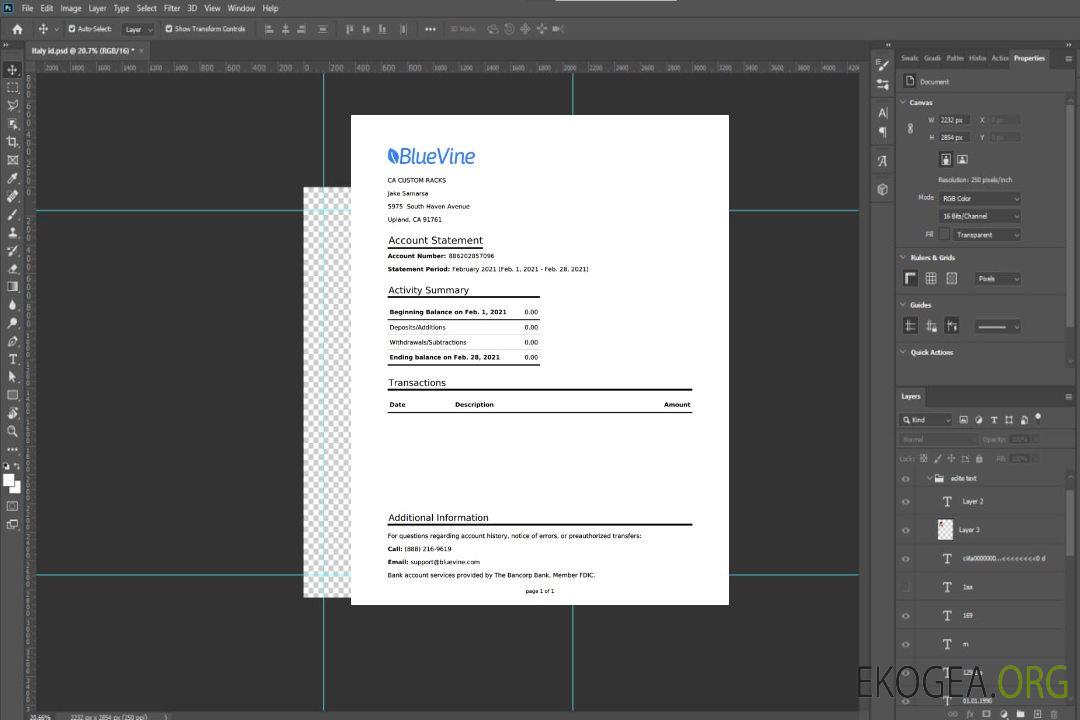1080x720 pixels.
Task: Click the three-dots more align options
Action: coord(430,29)
